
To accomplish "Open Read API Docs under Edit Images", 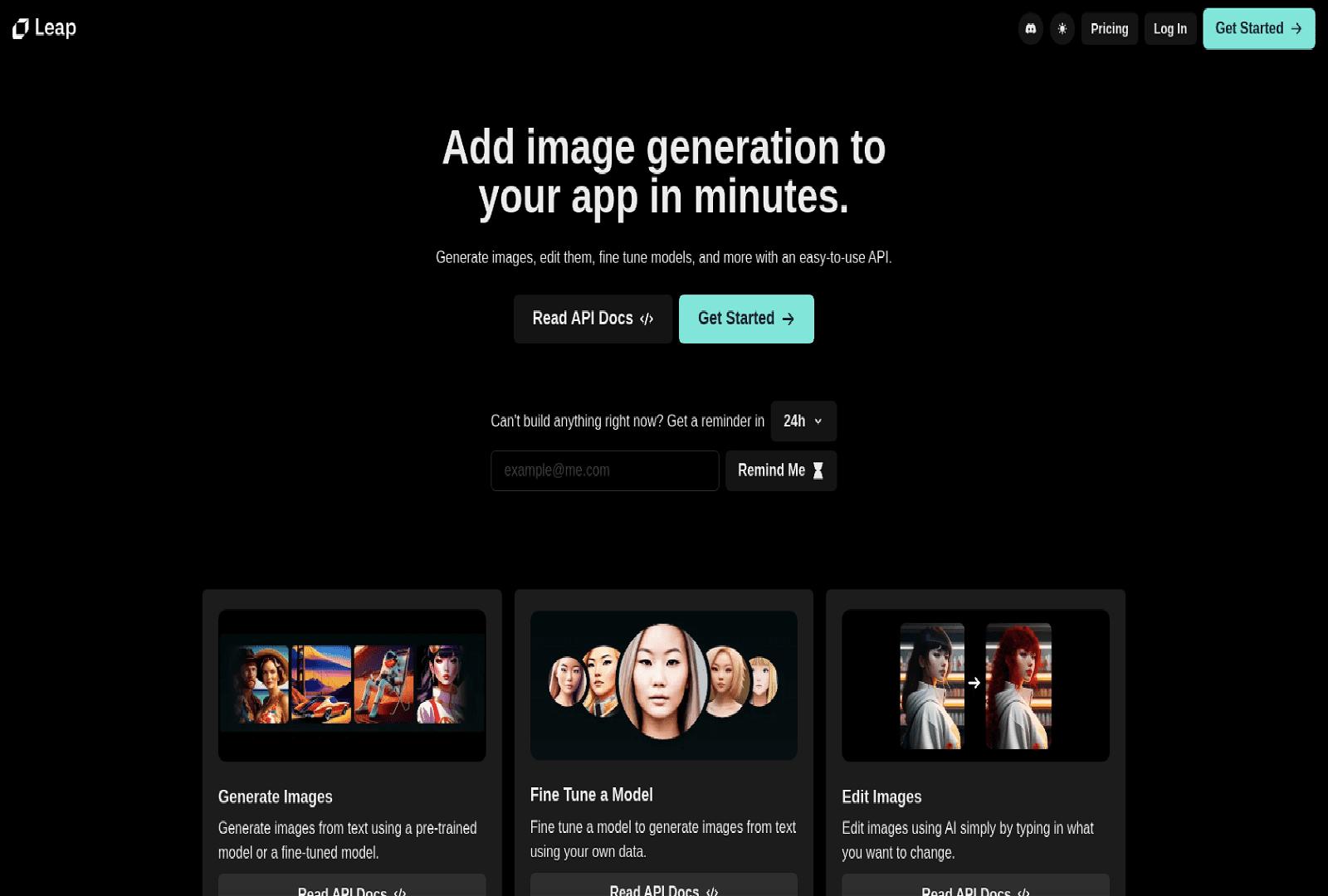I will tap(975, 886).
